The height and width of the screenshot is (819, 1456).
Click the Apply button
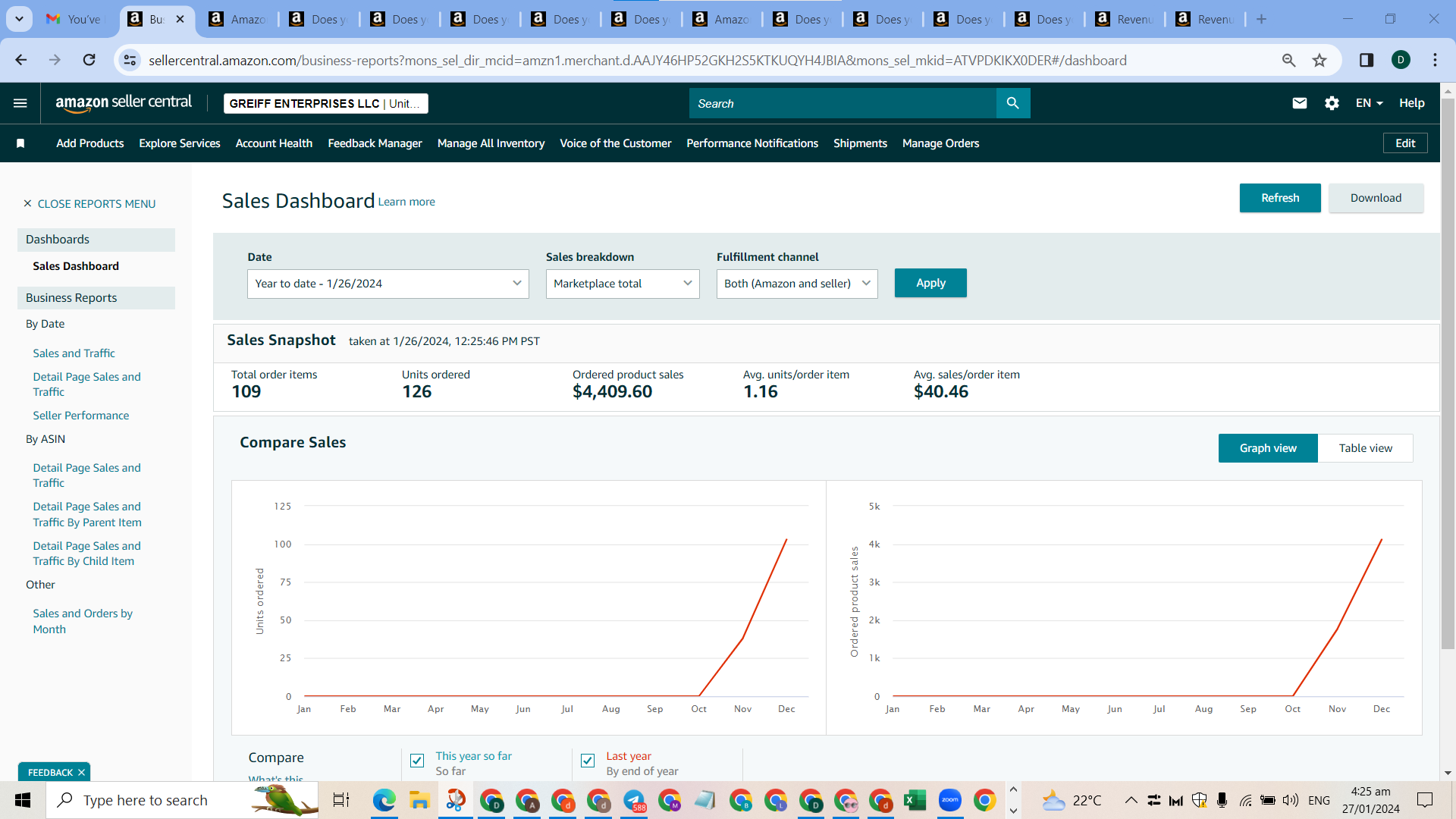pyautogui.click(x=930, y=283)
